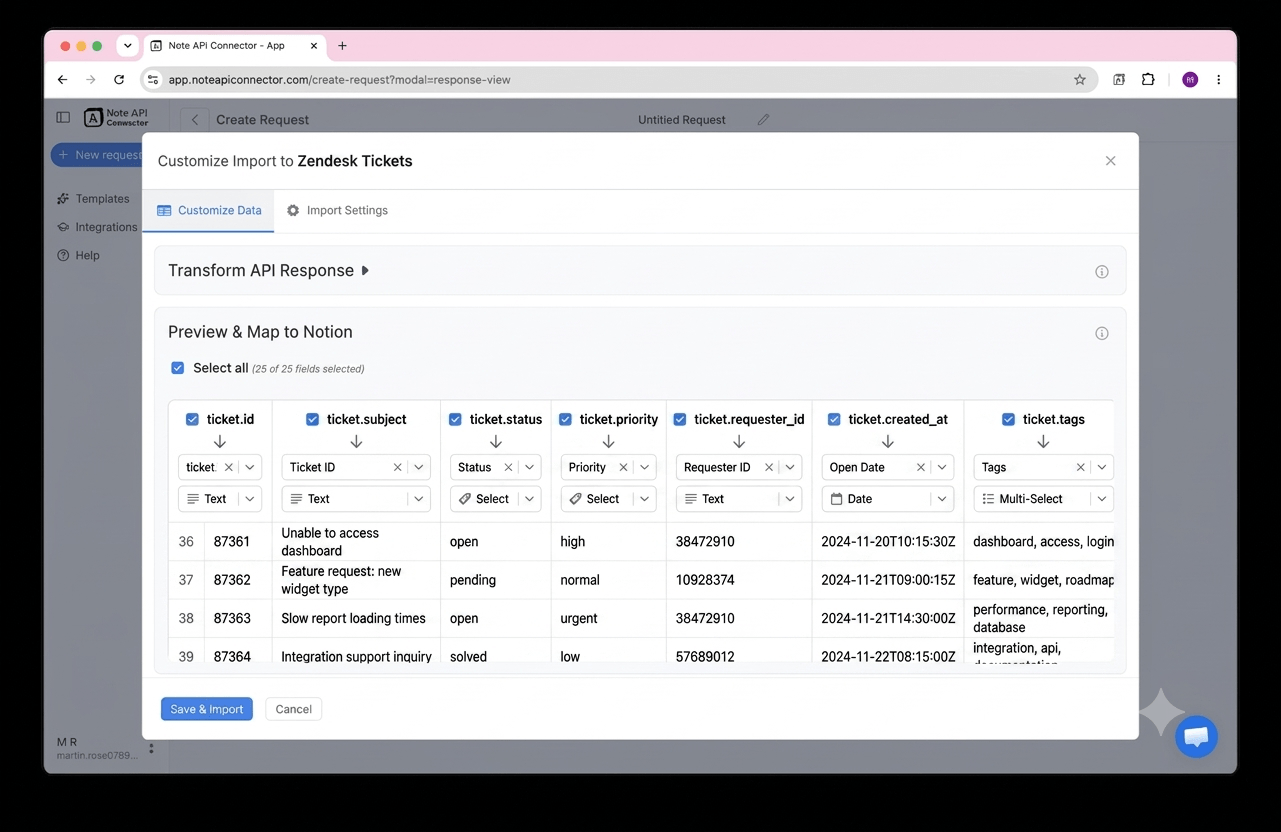Viewport: 1281px width, 832px height.
Task: Open Text type dropdown under ticket.subject
Action: coord(356,498)
